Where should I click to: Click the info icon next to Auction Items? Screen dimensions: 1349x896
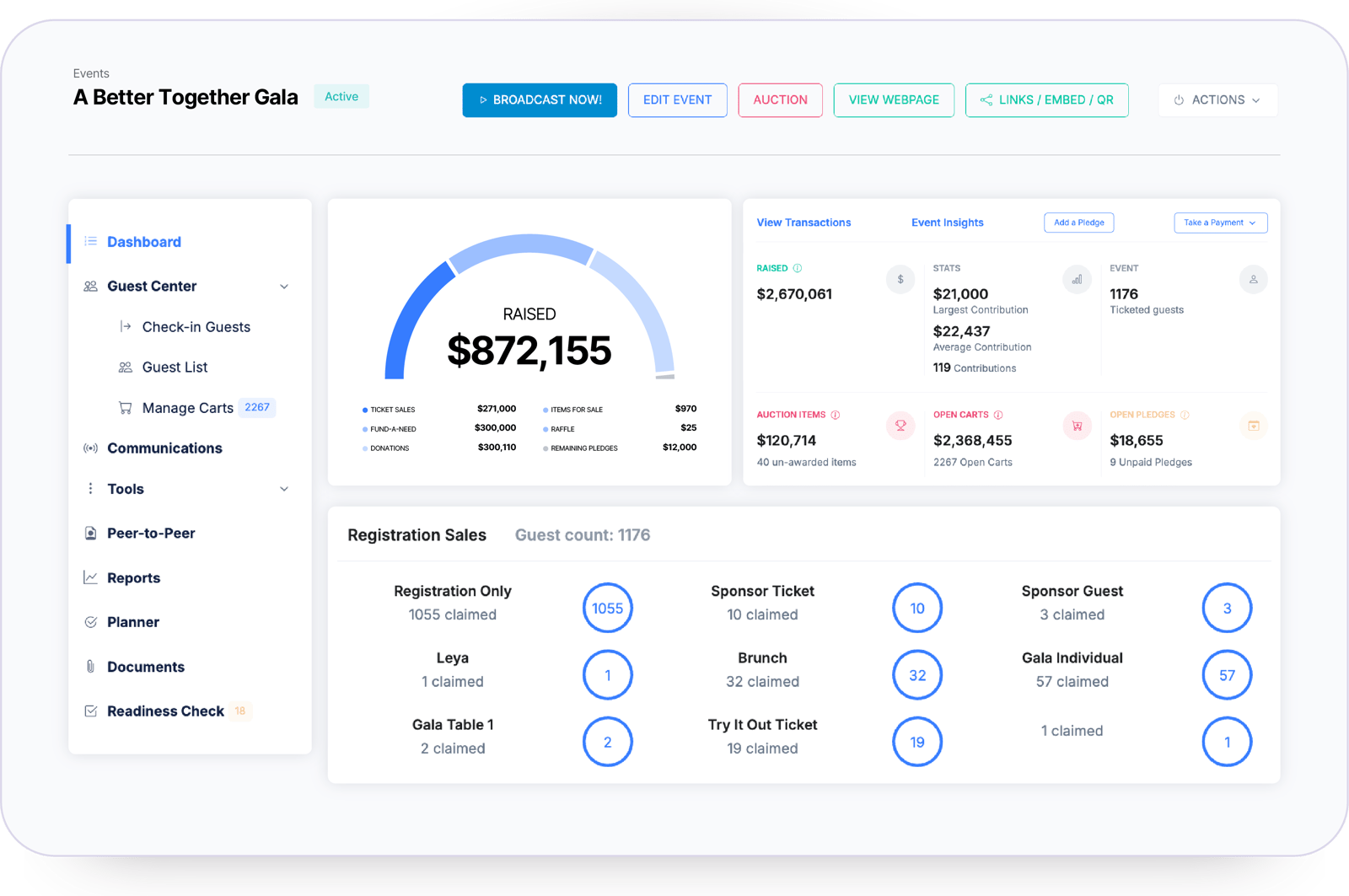[836, 415]
